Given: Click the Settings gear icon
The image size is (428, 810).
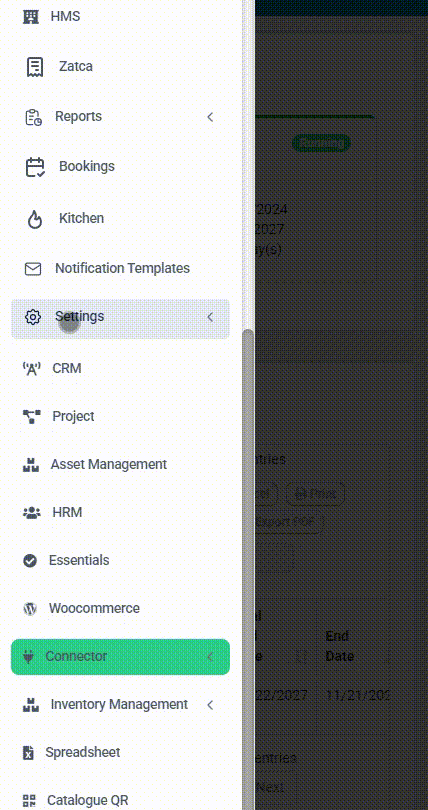Looking at the screenshot, I should (x=33, y=317).
